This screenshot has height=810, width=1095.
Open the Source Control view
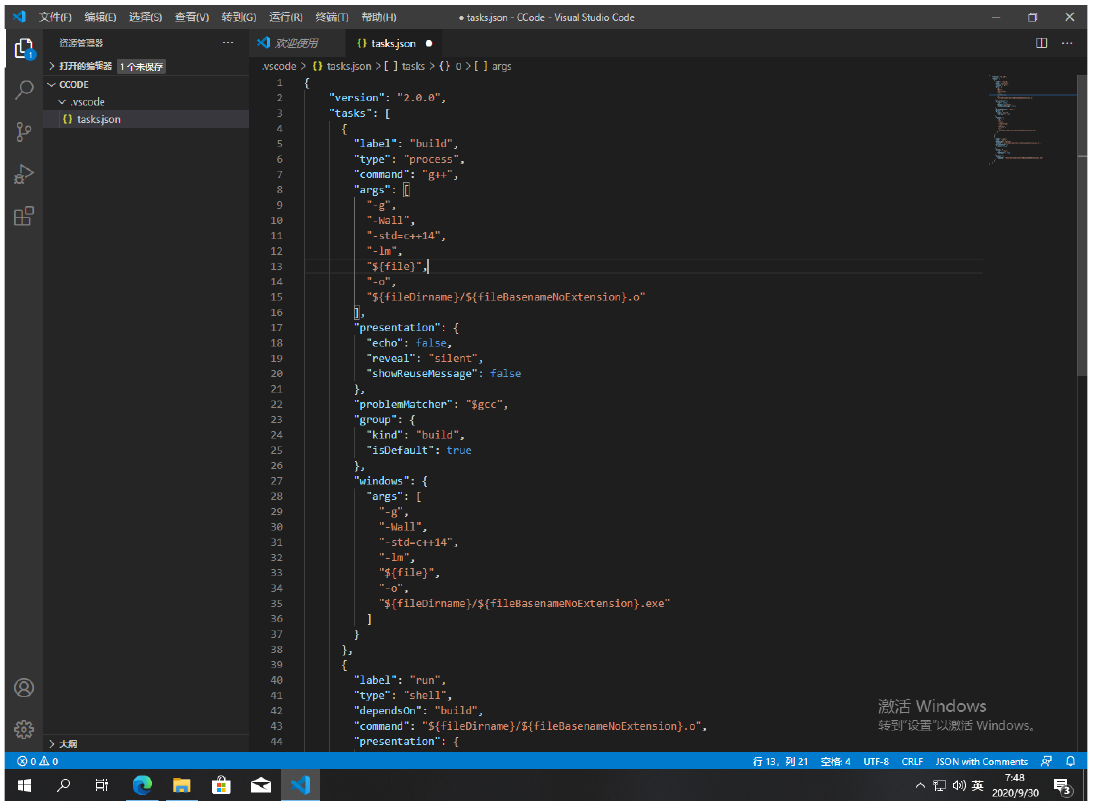(x=24, y=132)
